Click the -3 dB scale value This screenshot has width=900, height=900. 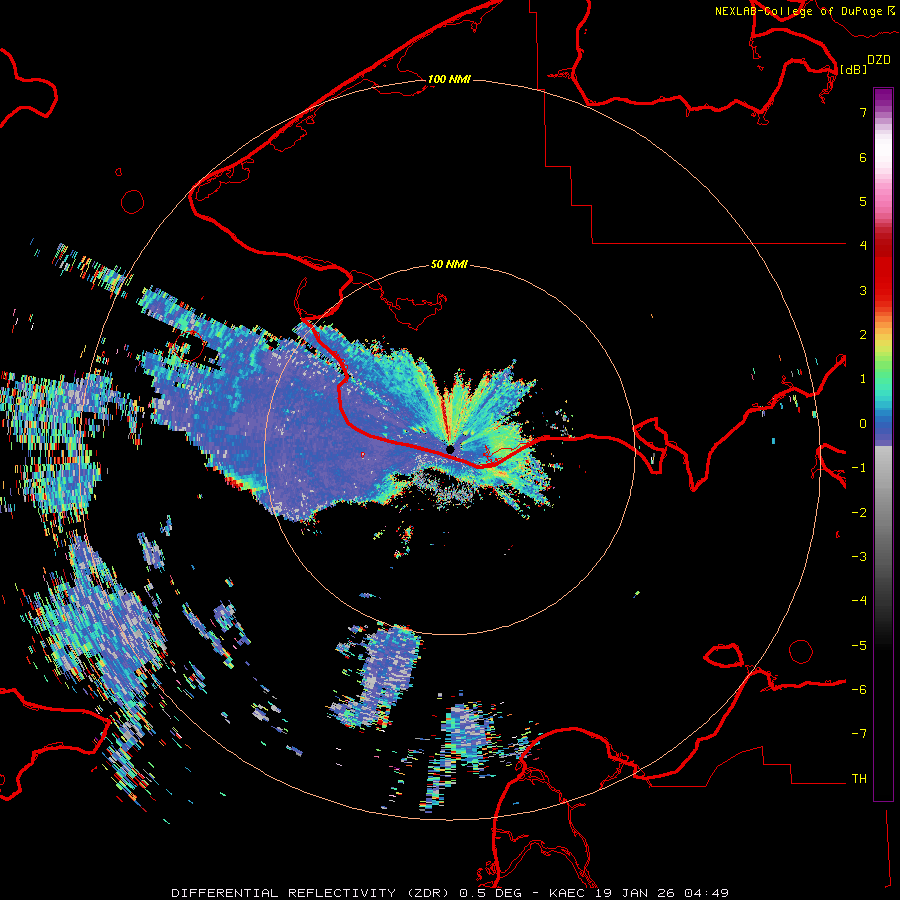click(859, 557)
